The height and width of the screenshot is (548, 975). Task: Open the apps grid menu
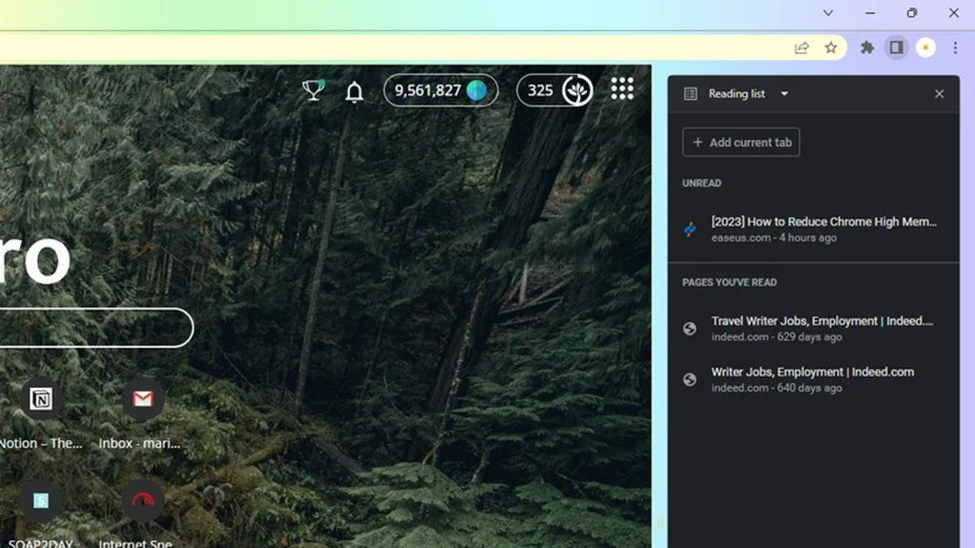[622, 89]
